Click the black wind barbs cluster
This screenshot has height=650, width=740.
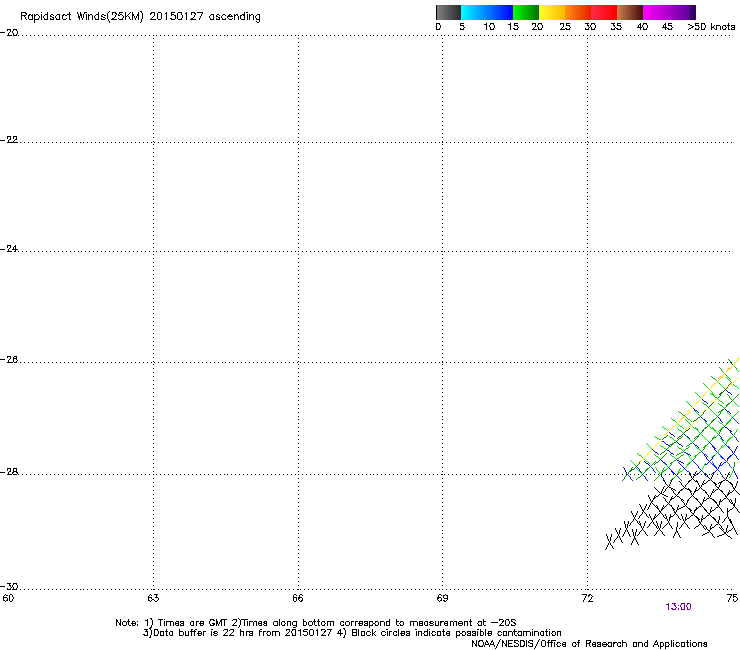pos(673,512)
